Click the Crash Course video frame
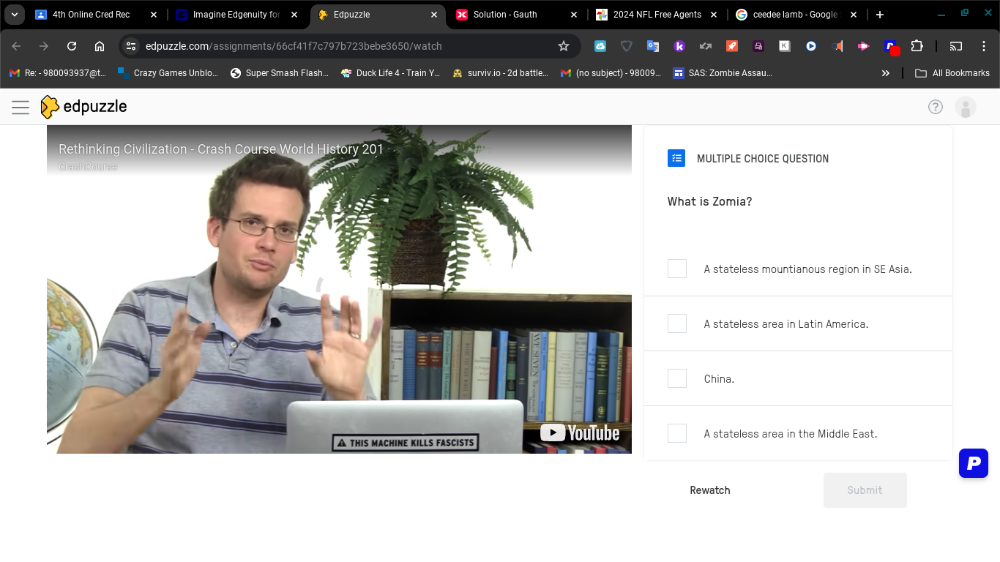 (x=339, y=289)
